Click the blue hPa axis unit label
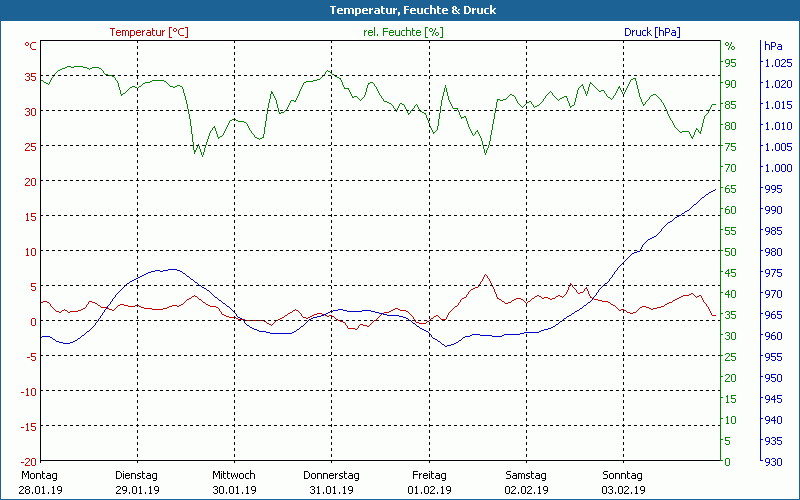Screen dimensions: 800x500 [773, 46]
